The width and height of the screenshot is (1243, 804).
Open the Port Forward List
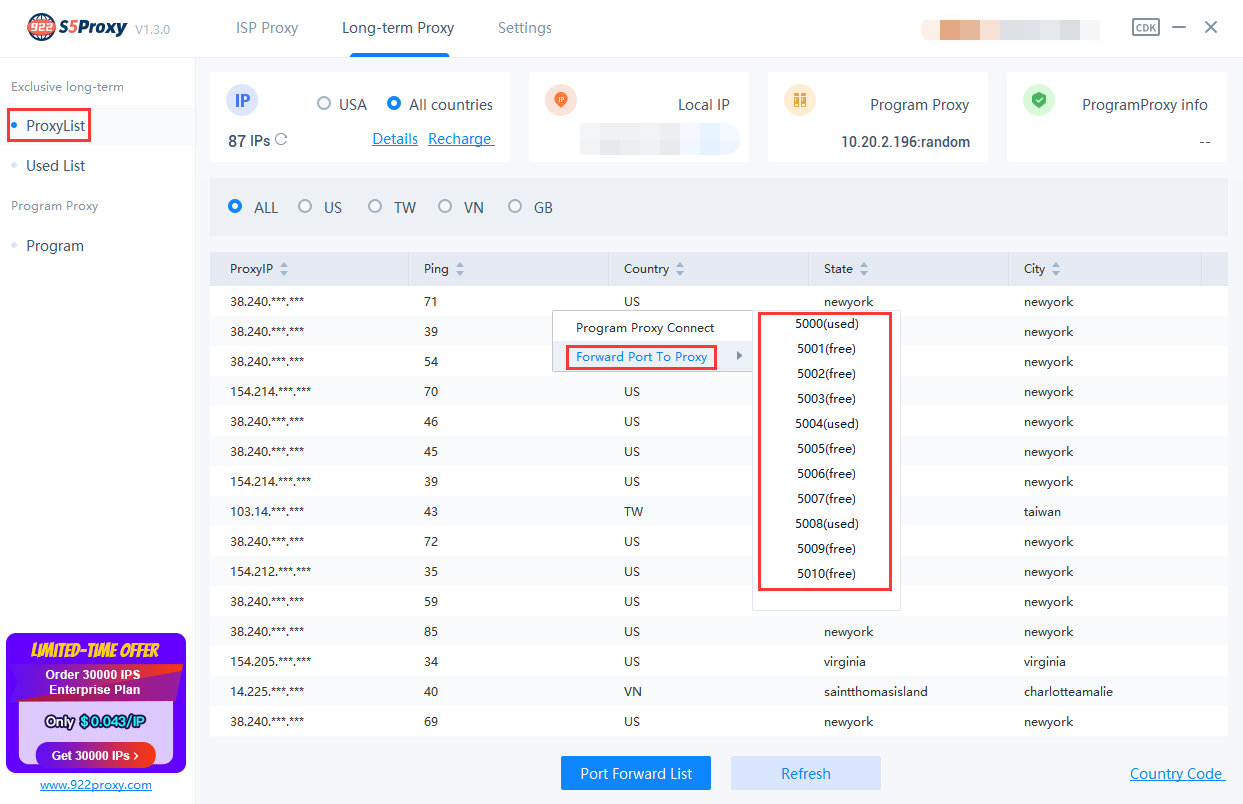[636, 773]
